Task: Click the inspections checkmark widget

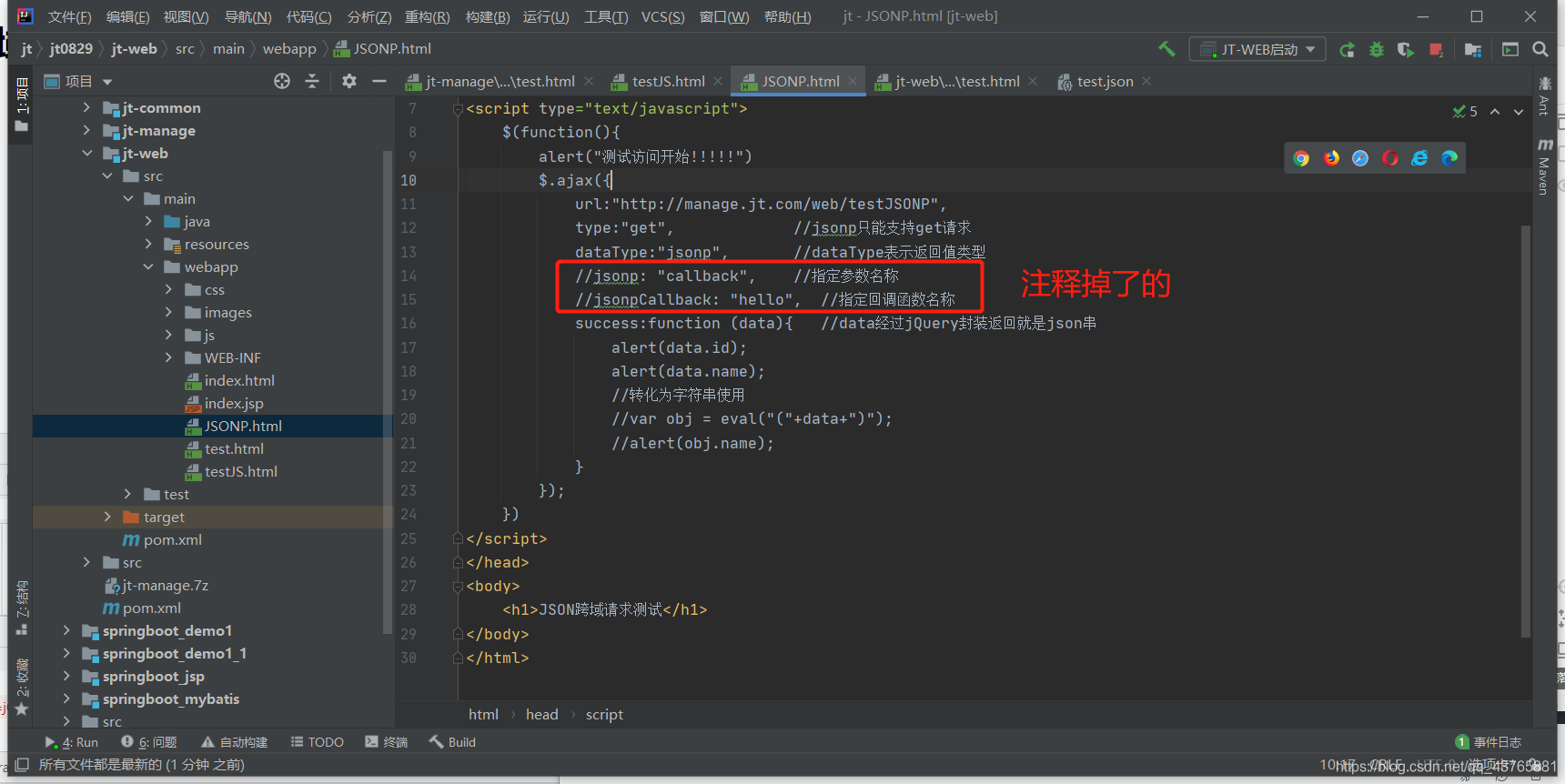Action: pos(1465,112)
